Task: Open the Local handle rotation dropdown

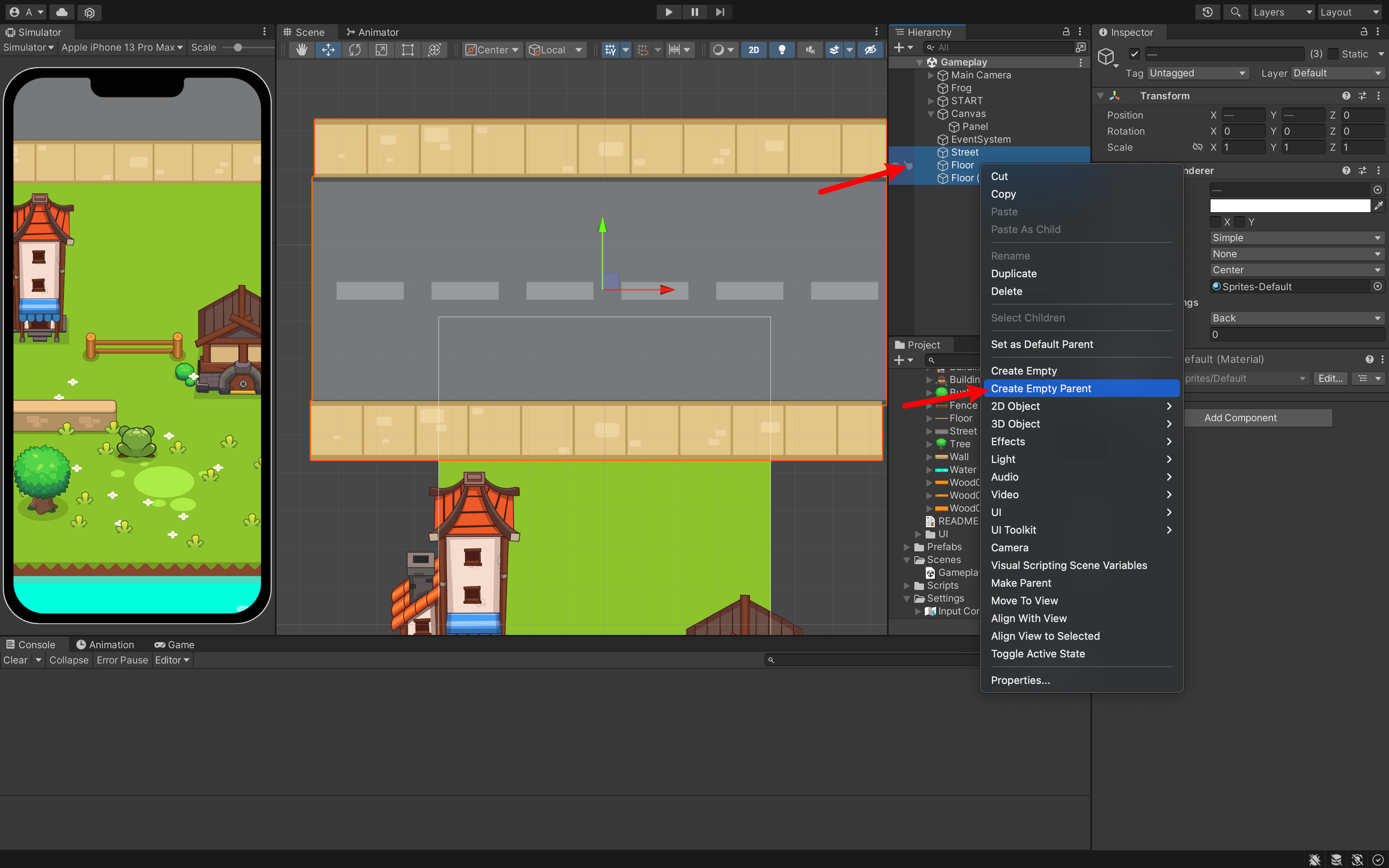Action: point(555,50)
